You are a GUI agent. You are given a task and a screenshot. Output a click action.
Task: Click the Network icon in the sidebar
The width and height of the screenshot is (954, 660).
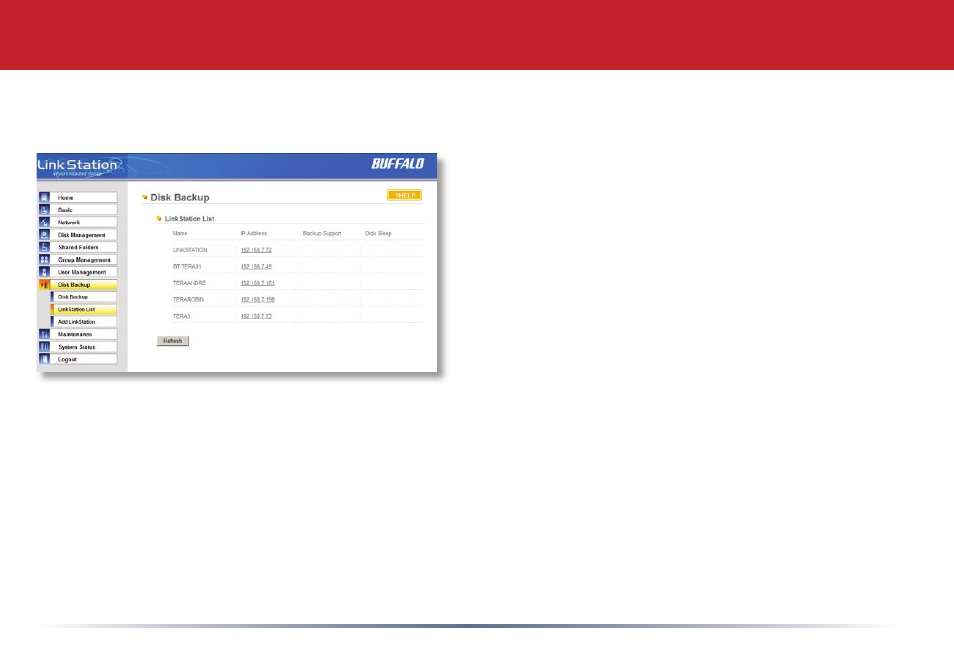44,223
